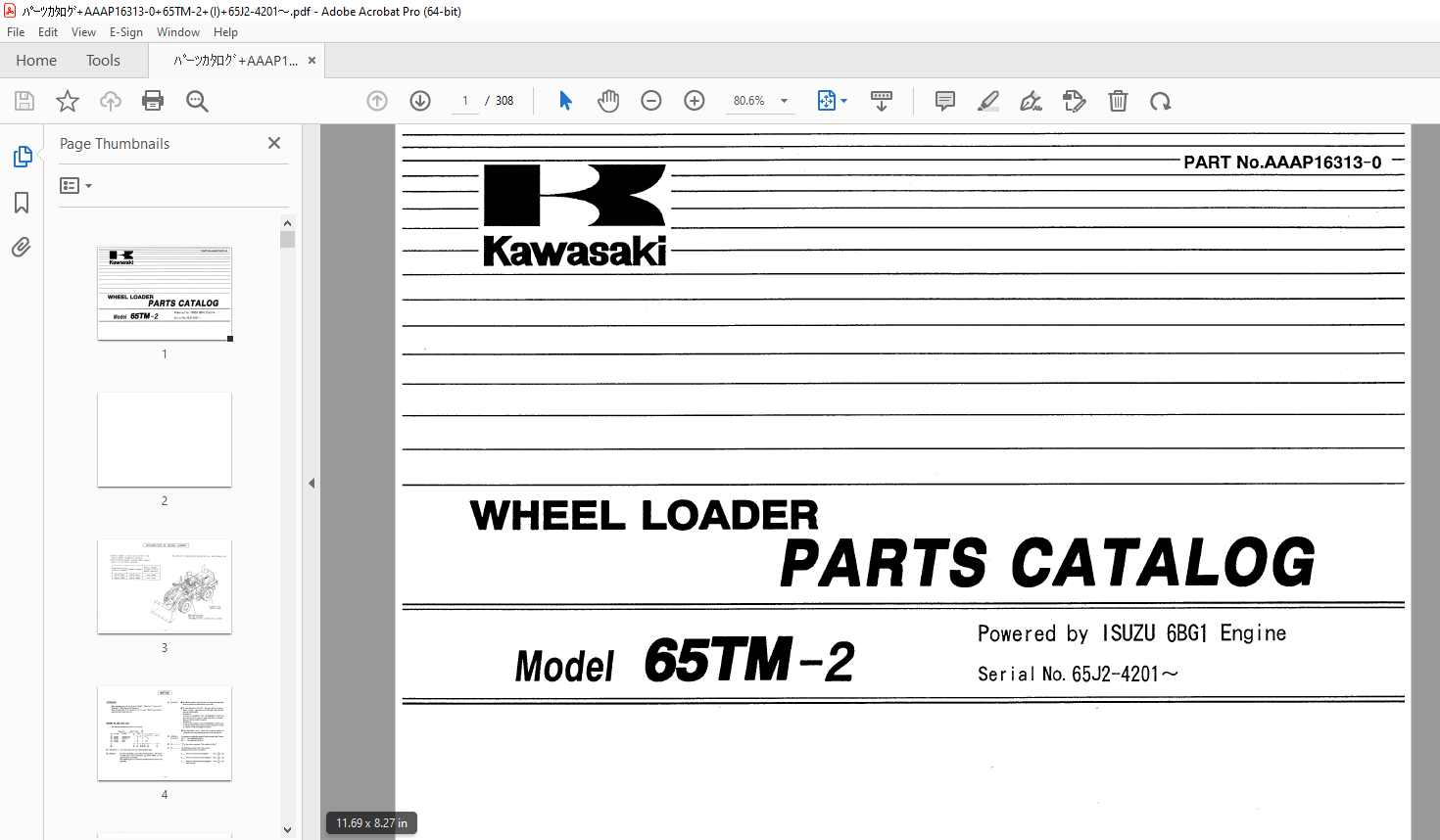This screenshot has width=1440, height=840.
Task: Toggle the Attachments paperclip panel
Action: pos(22,248)
